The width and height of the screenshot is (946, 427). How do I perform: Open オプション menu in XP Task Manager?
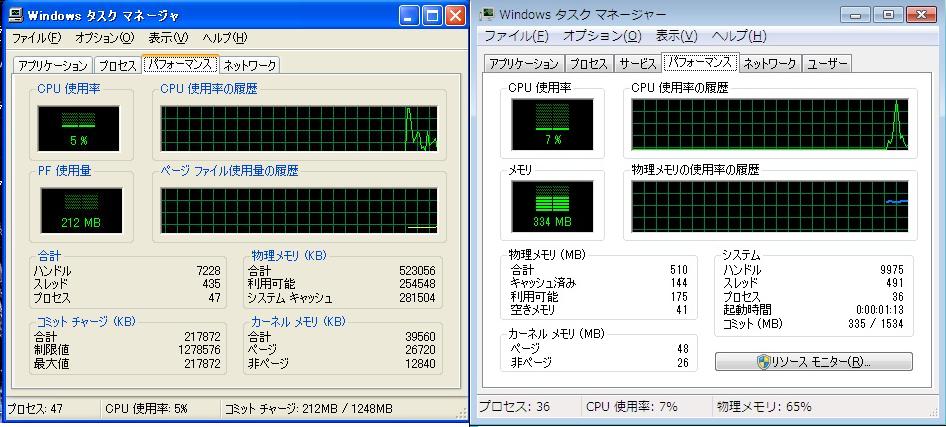point(104,38)
